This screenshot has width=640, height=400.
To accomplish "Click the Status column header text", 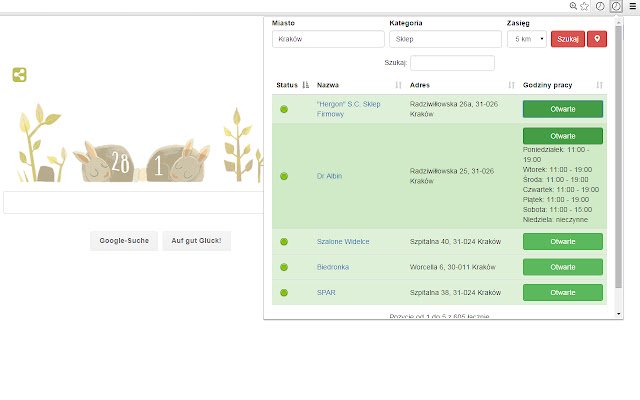I will [x=287, y=85].
